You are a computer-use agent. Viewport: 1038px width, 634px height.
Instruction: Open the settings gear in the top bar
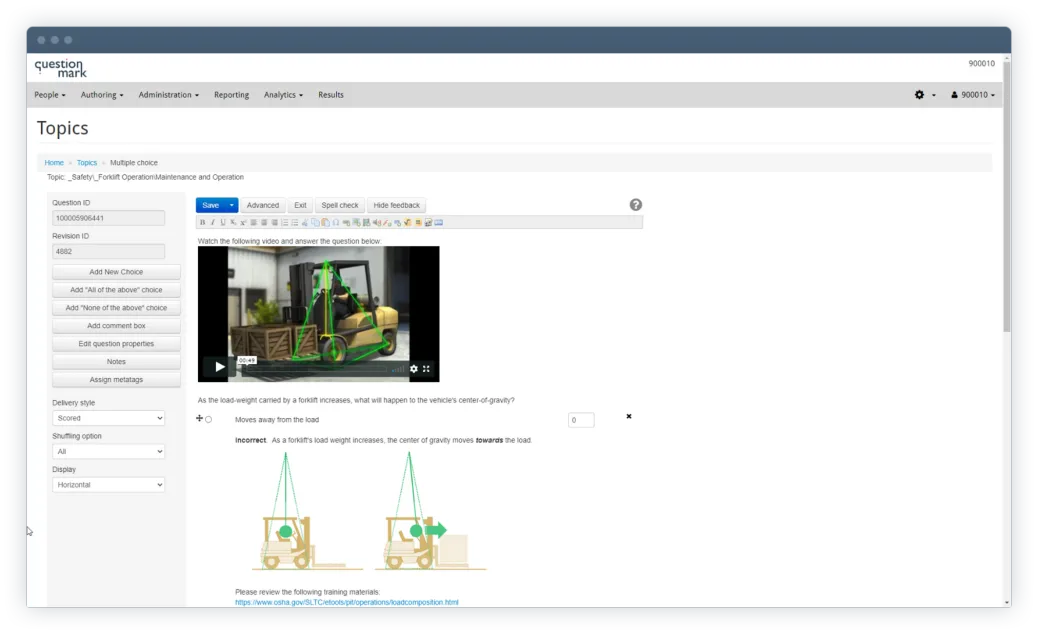pos(918,94)
